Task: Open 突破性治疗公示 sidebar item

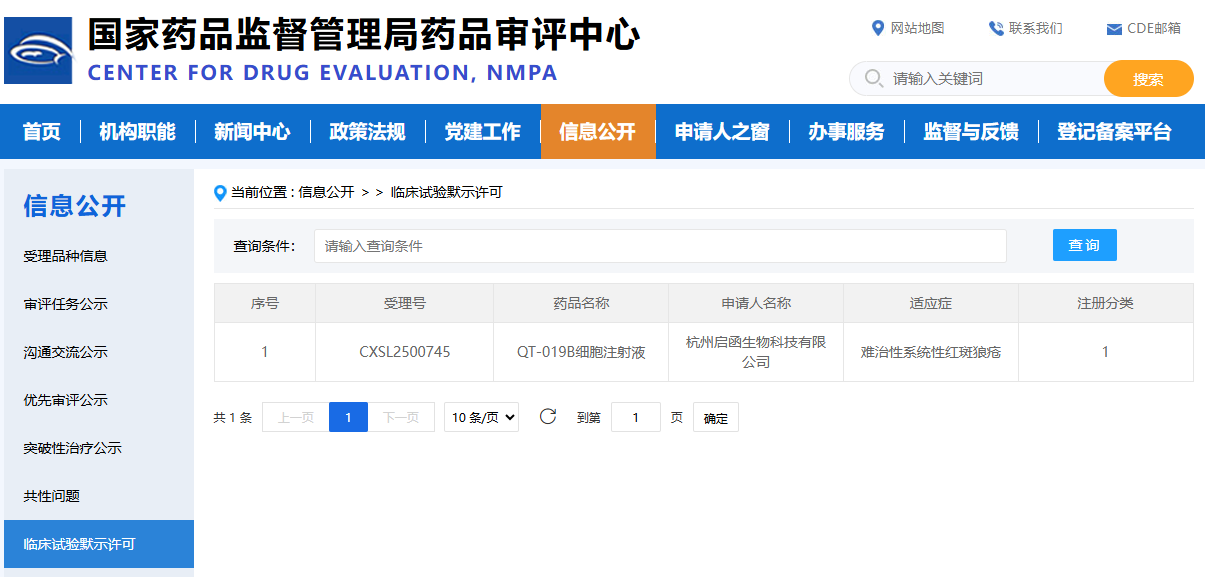Action: (x=73, y=448)
